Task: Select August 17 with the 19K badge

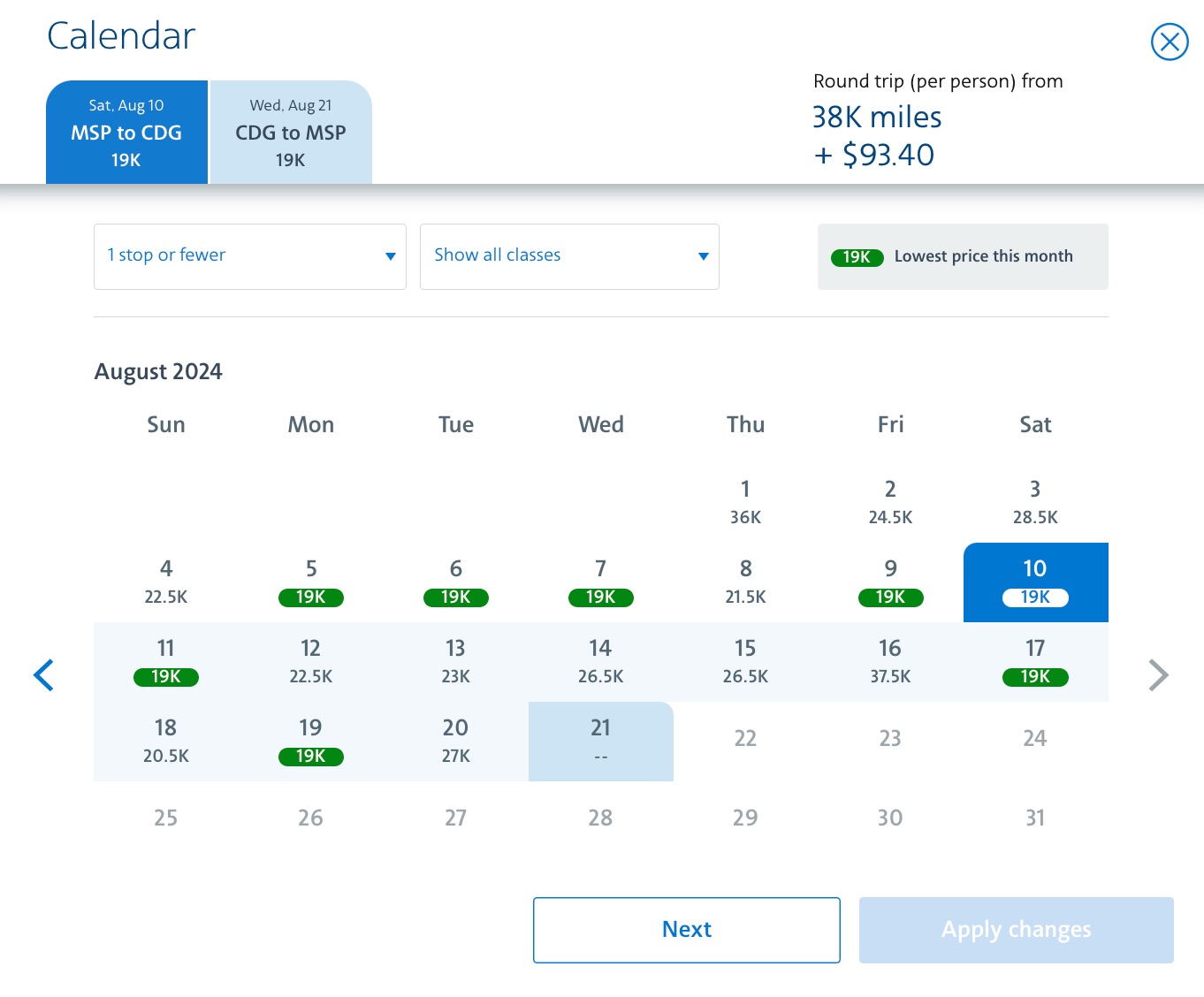Action: tap(1035, 661)
